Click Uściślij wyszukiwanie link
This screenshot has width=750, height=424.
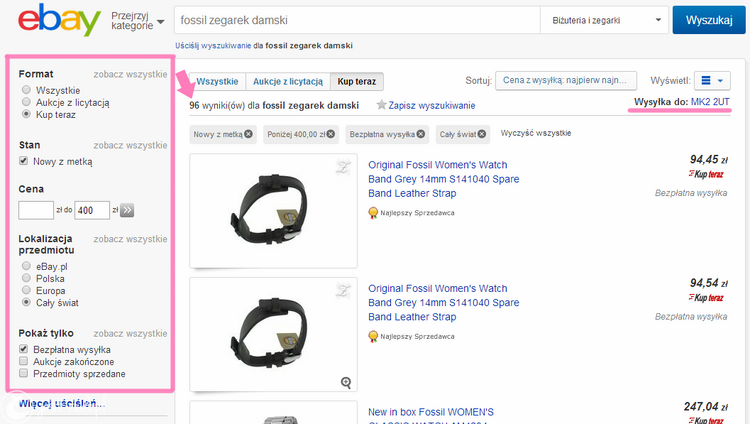point(213,45)
